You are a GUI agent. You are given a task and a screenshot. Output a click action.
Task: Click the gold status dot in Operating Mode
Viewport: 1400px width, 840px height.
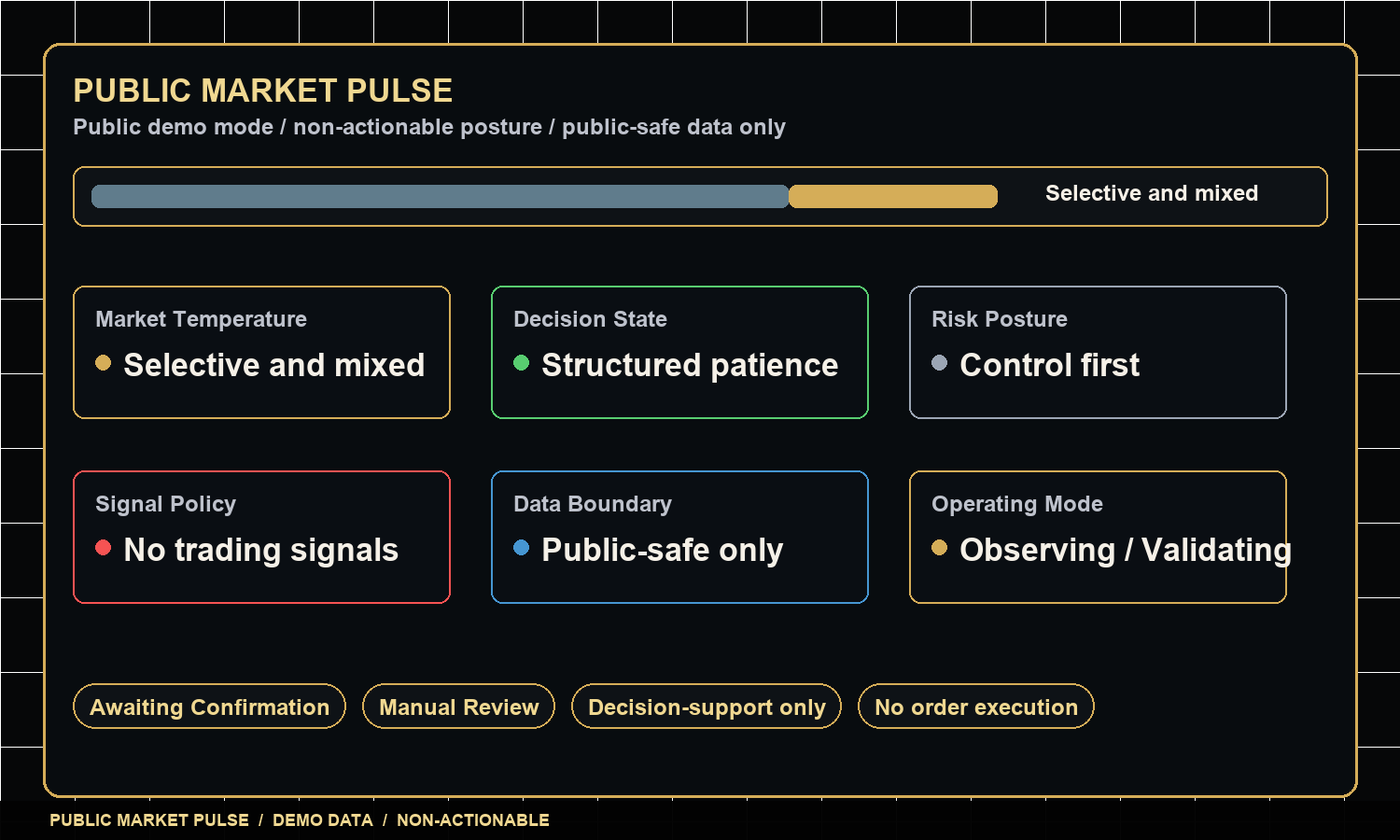pyautogui.click(x=940, y=547)
